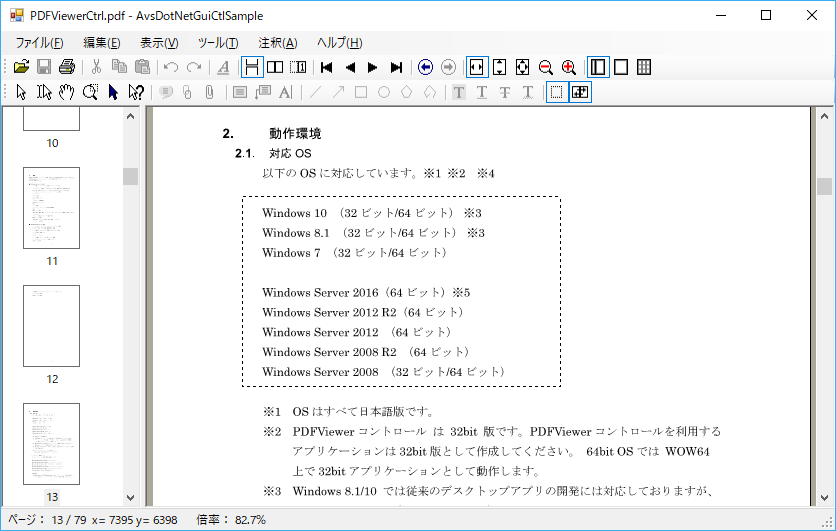836x531 pixels.
Task: Click the Redo arrow icon
Action: (x=194, y=67)
